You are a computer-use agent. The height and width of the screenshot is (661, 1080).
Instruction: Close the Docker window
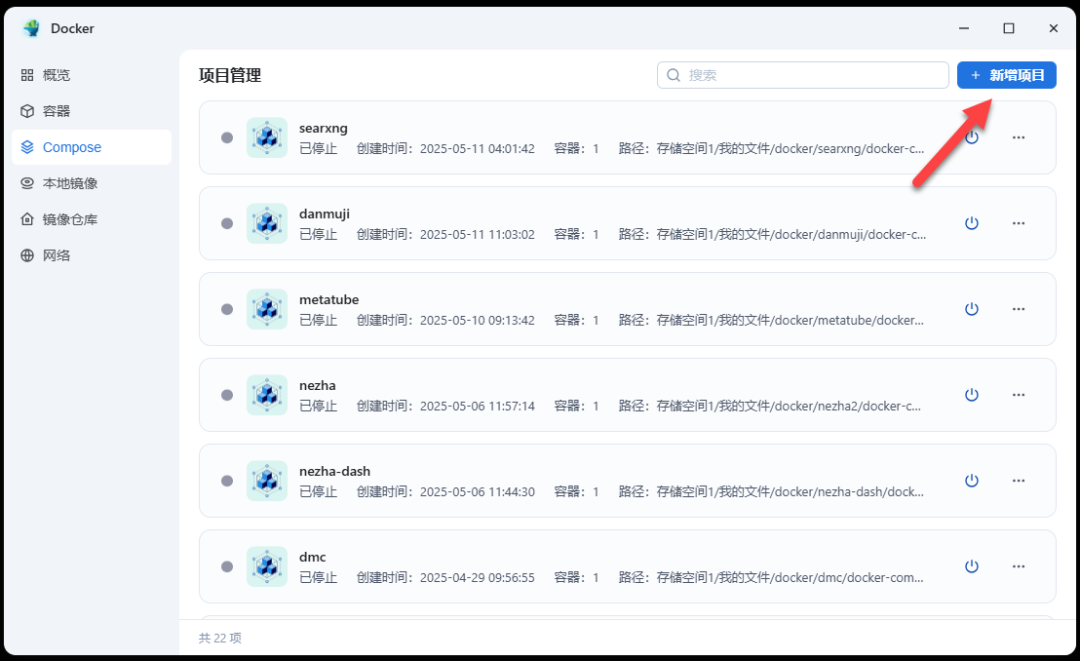coord(1053,28)
